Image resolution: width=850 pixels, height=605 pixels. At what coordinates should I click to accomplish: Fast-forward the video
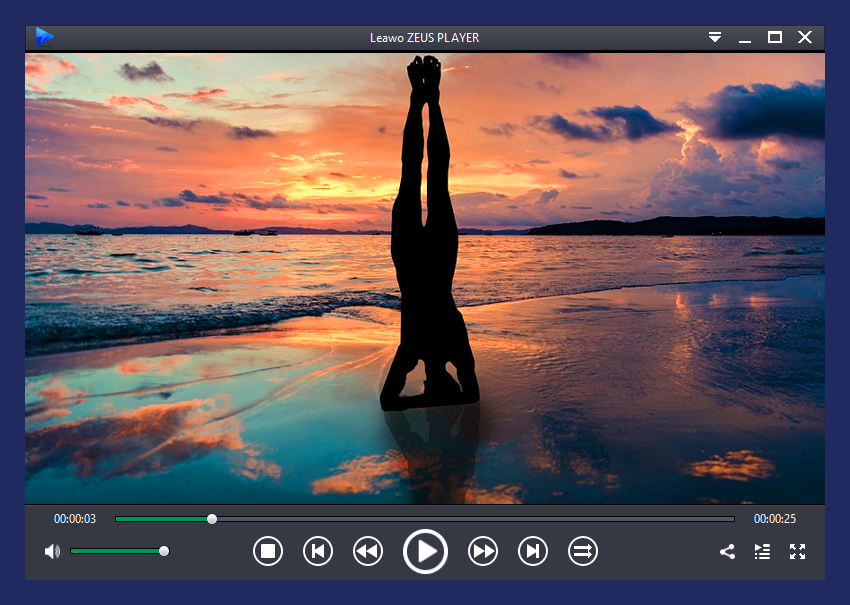(483, 551)
